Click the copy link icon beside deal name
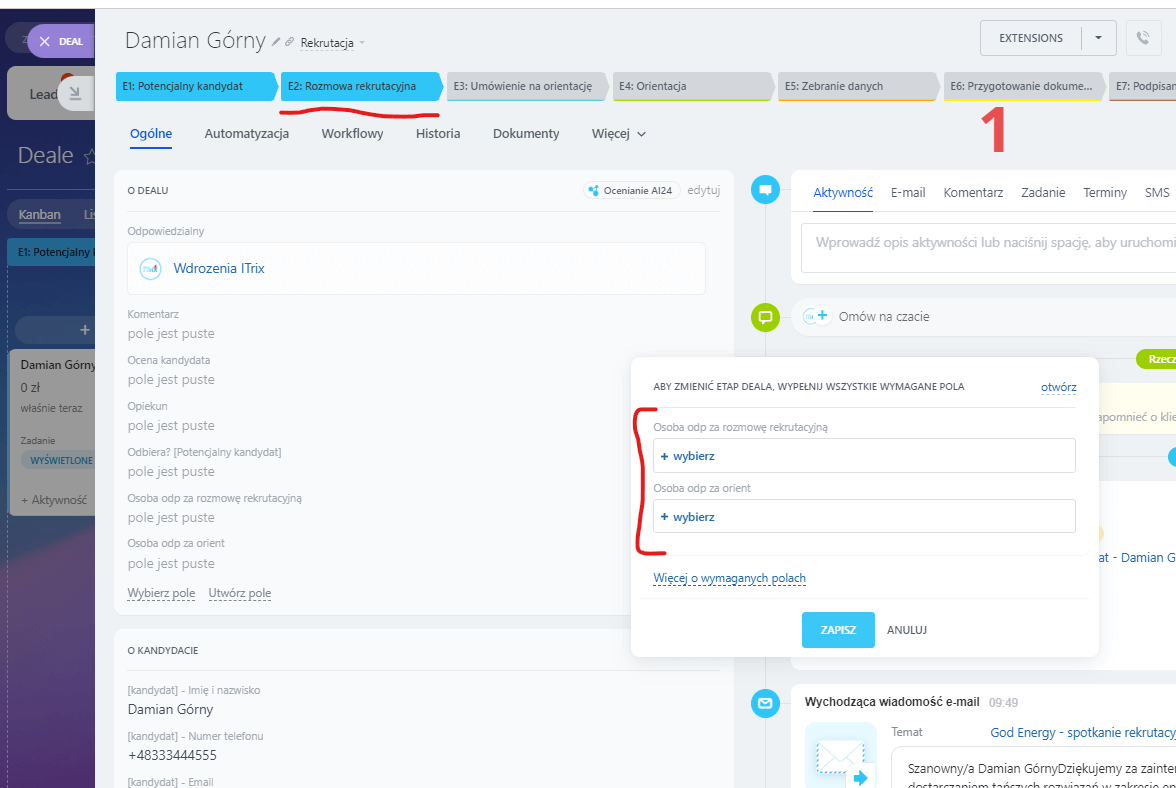Viewport: 1176px width, 788px height. (x=290, y=43)
